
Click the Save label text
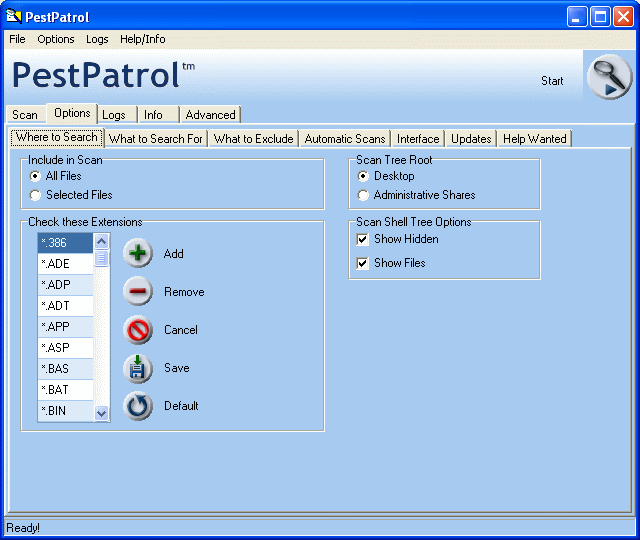point(177,368)
